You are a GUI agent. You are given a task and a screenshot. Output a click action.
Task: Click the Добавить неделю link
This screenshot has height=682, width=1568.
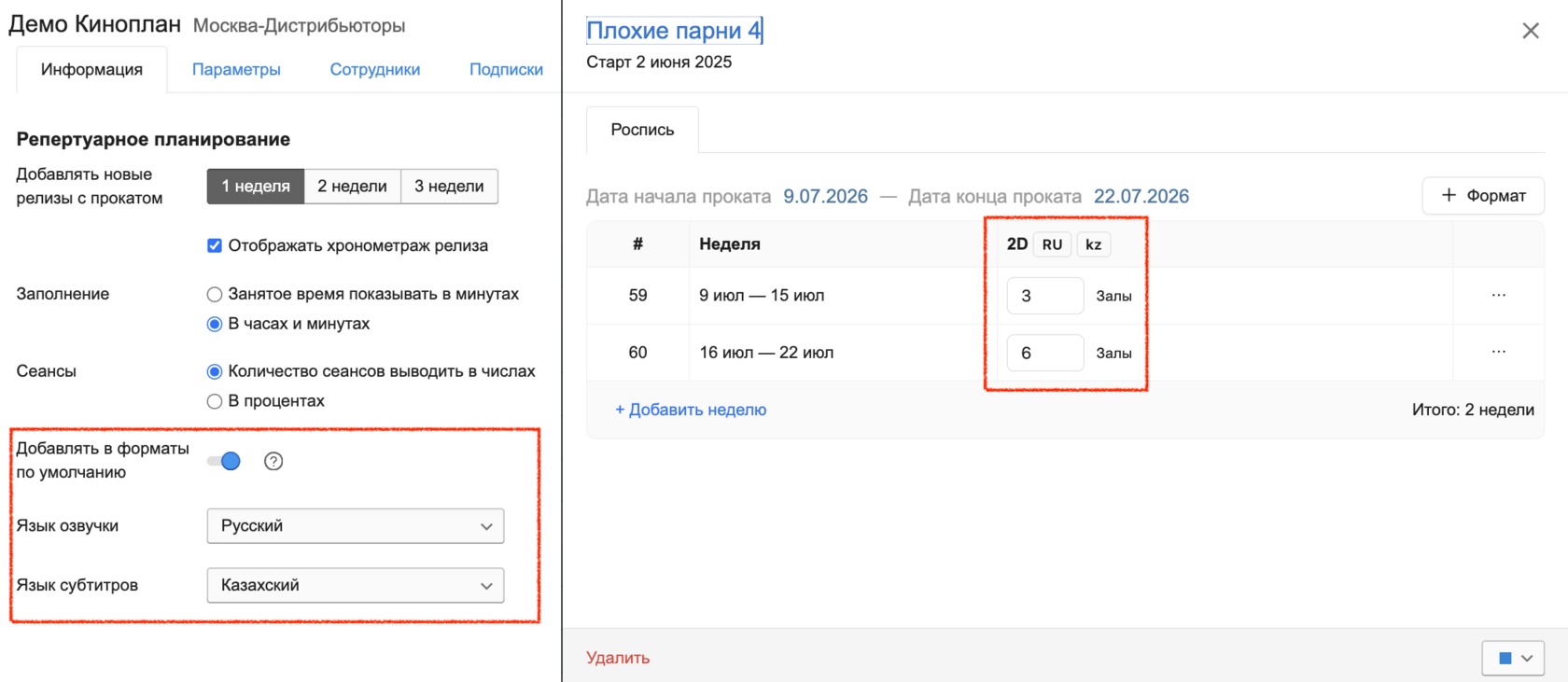(x=691, y=410)
